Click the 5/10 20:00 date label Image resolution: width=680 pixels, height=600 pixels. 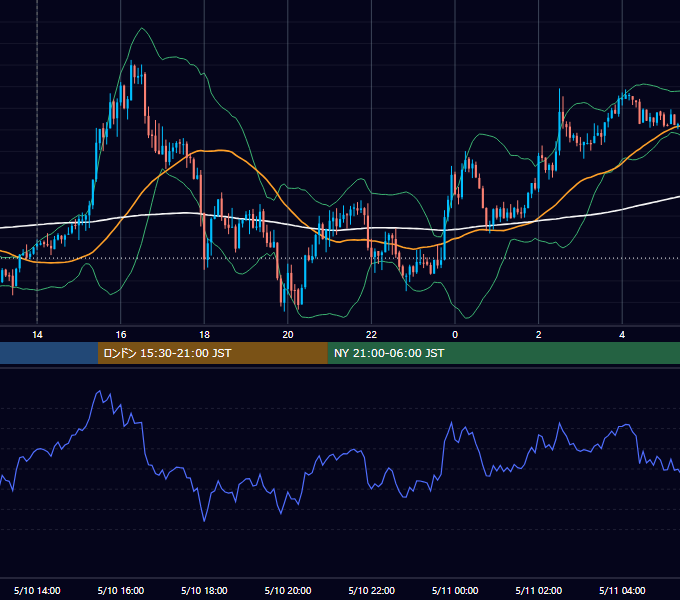pyautogui.click(x=288, y=590)
